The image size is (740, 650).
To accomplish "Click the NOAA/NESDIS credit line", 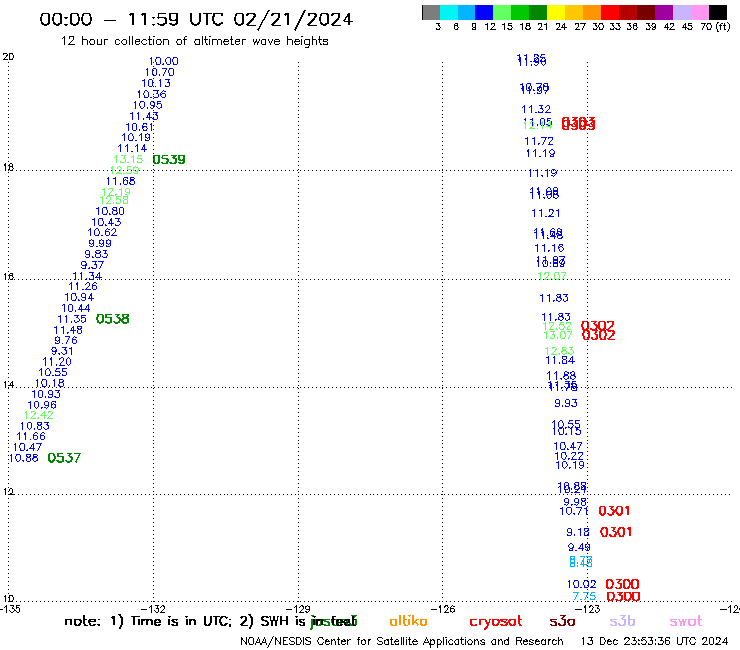I will click(402, 641).
